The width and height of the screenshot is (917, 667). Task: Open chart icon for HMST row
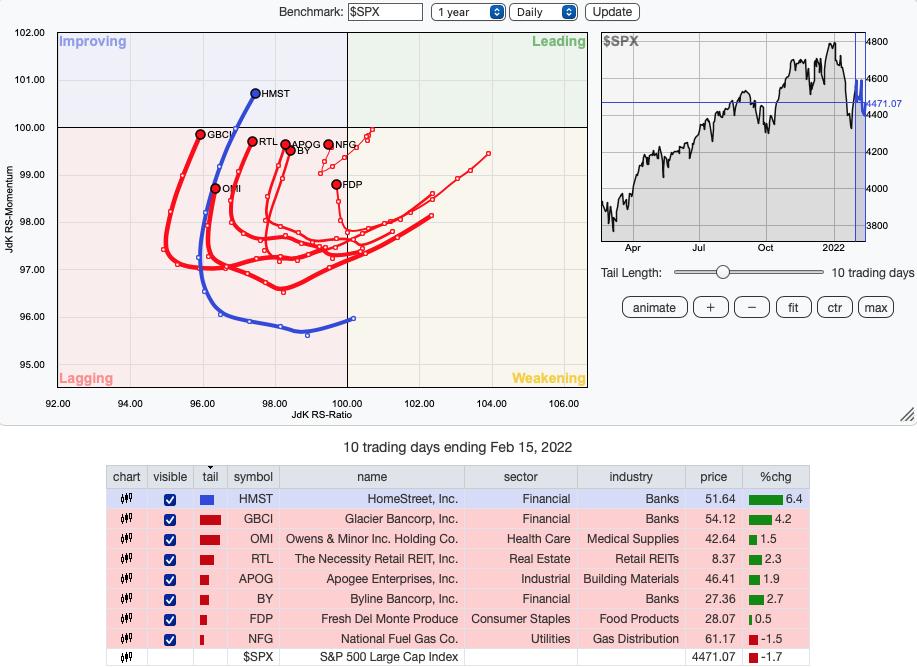(x=126, y=499)
